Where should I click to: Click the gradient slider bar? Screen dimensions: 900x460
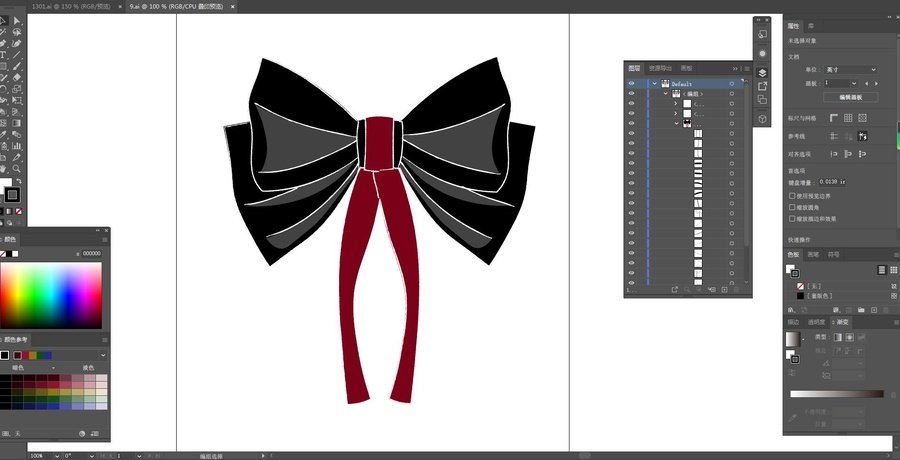(837, 394)
